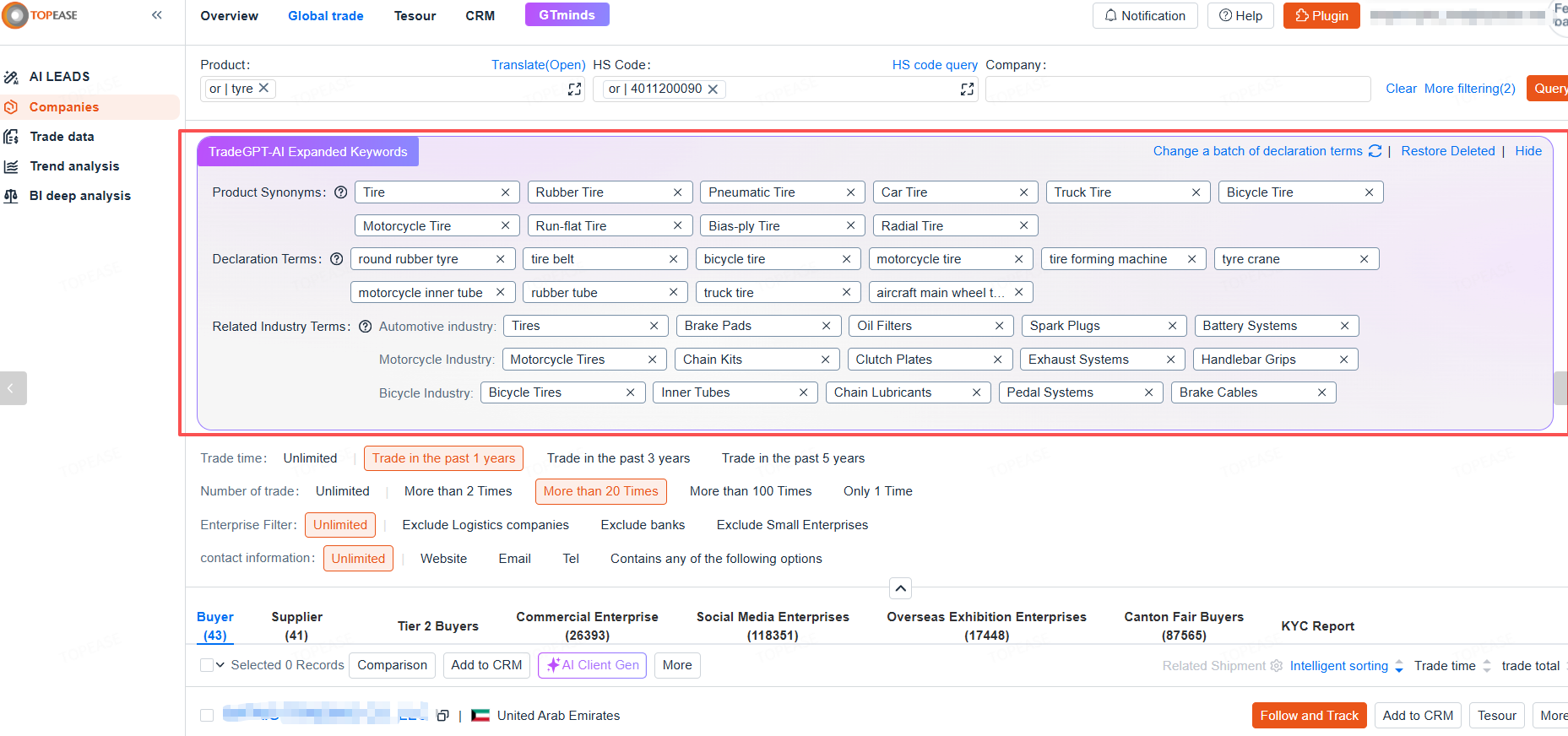The width and height of the screenshot is (1568, 736).
Task: Expand More filtering(2) options
Action: [x=1469, y=89]
